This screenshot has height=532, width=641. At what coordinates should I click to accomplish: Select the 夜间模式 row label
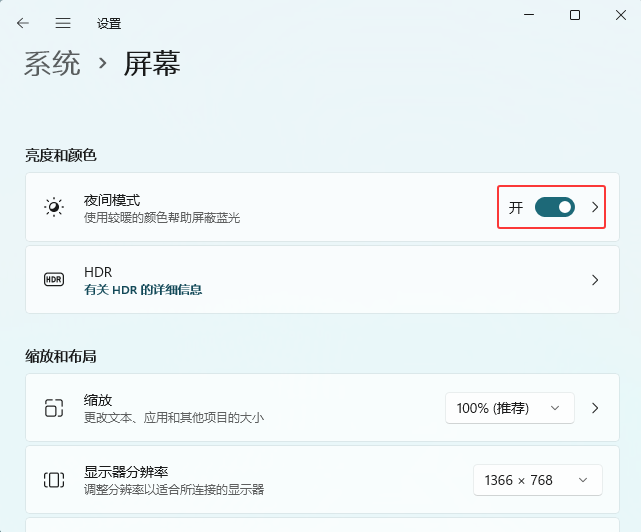[x=112, y=200]
